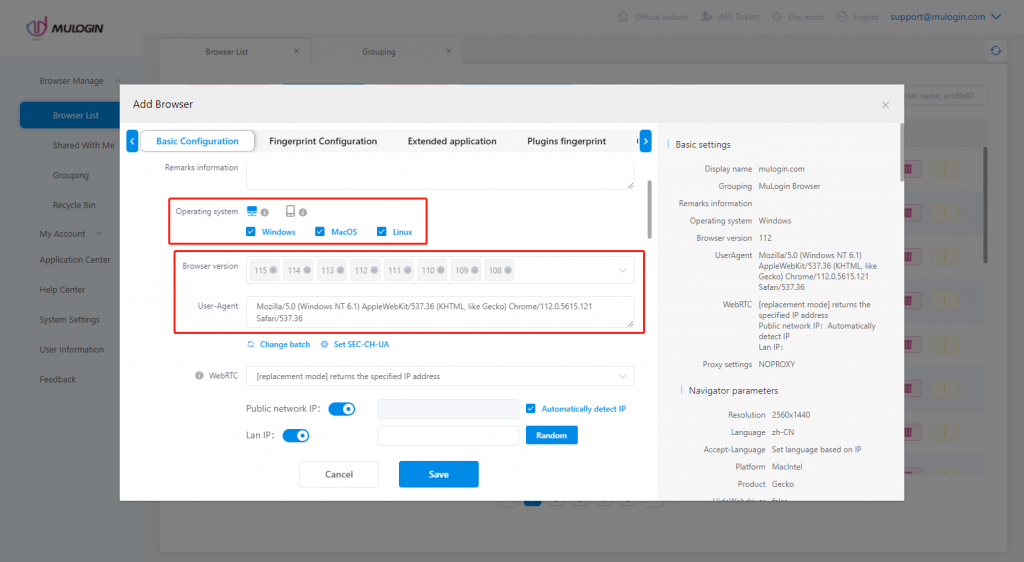Open Feedback in sidebar
This screenshot has width=1024, height=562.
pos(57,379)
